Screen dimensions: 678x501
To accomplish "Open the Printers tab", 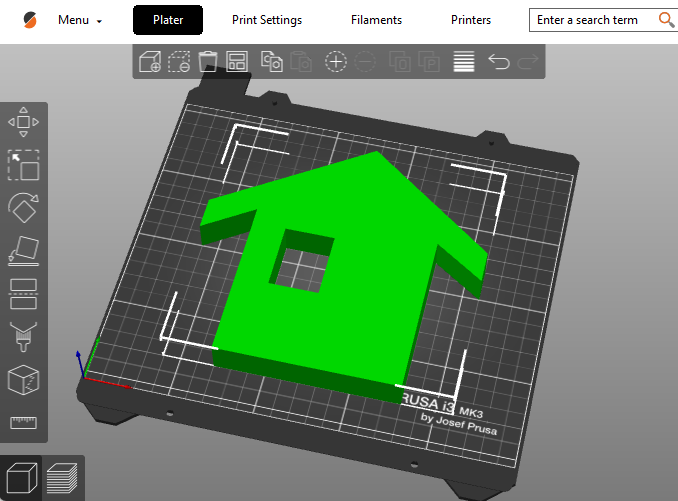I will click(x=471, y=20).
